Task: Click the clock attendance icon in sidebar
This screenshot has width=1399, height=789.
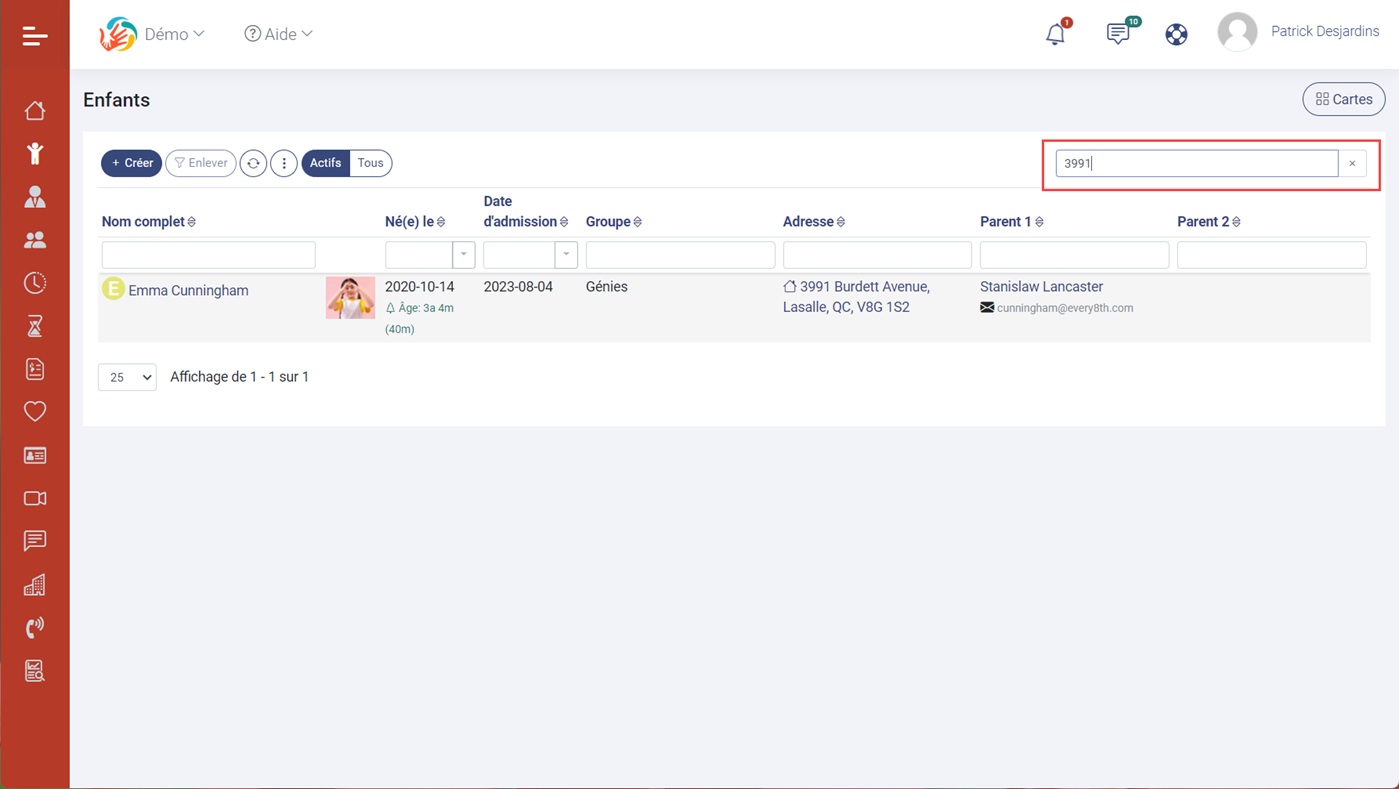Action: click(x=35, y=282)
